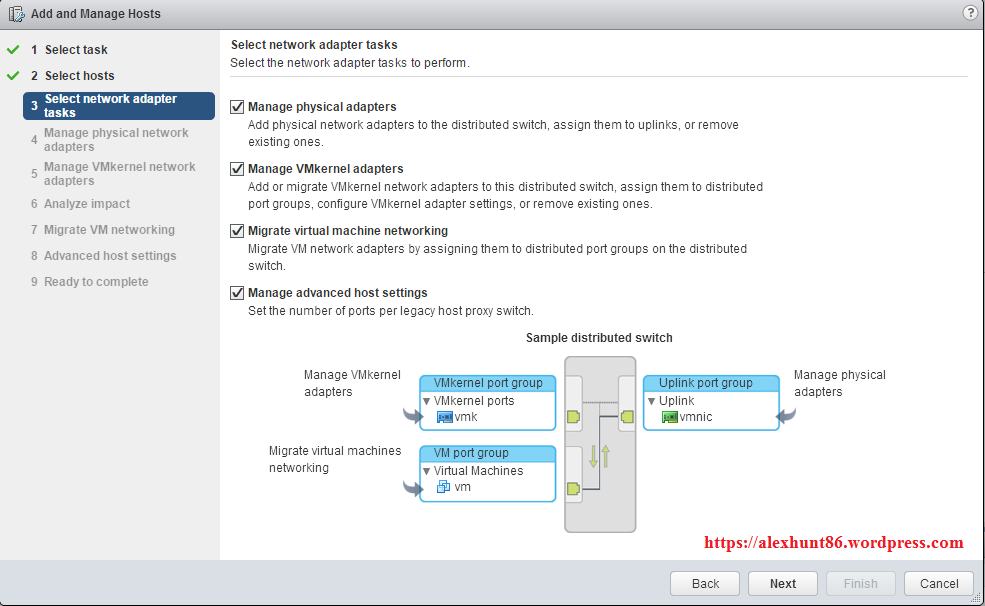Click the vmnic physical adapter icon
The height and width of the screenshot is (606, 985).
point(669,417)
